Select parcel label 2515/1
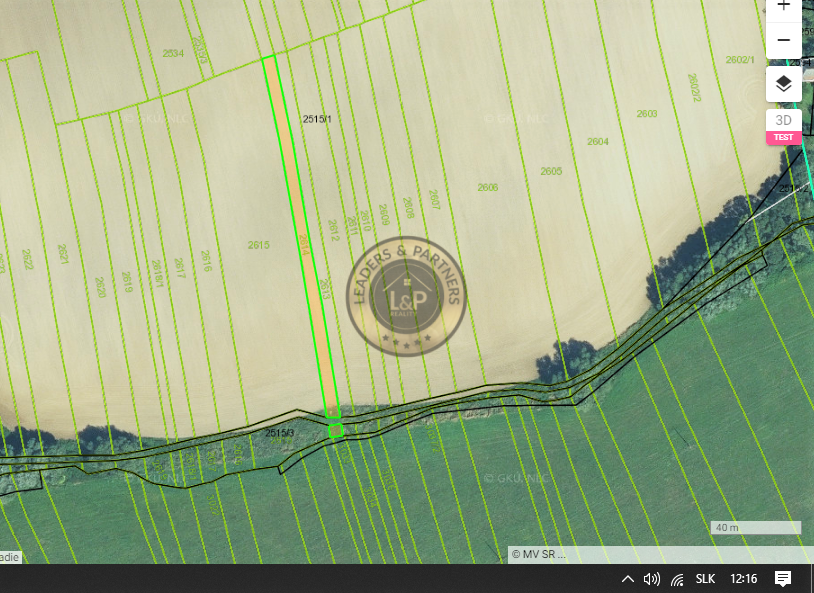The image size is (814, 593). point(317,119)
